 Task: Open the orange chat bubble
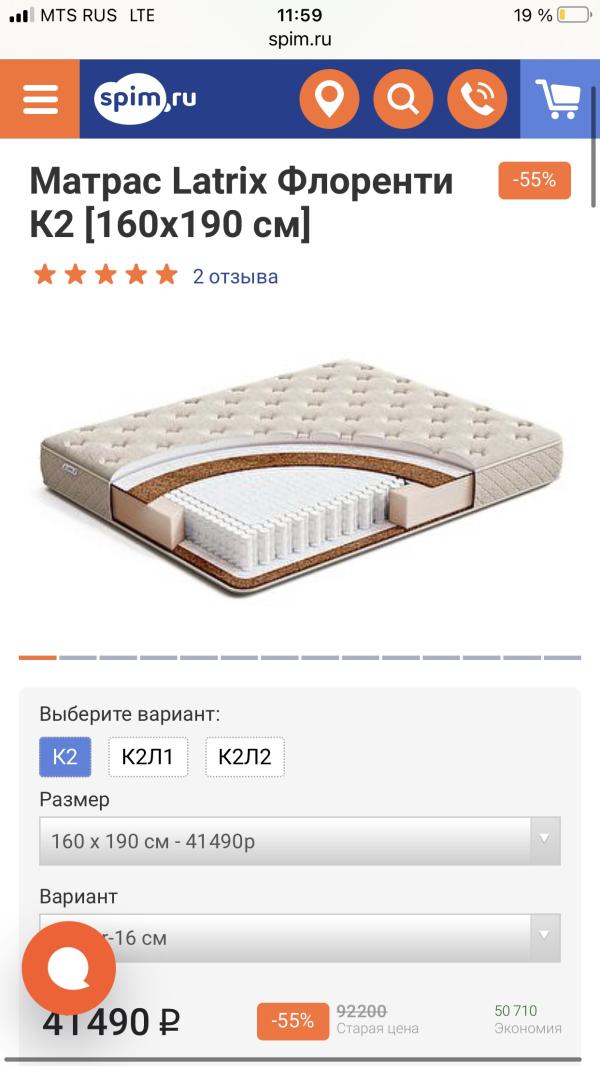pos(69,966)
